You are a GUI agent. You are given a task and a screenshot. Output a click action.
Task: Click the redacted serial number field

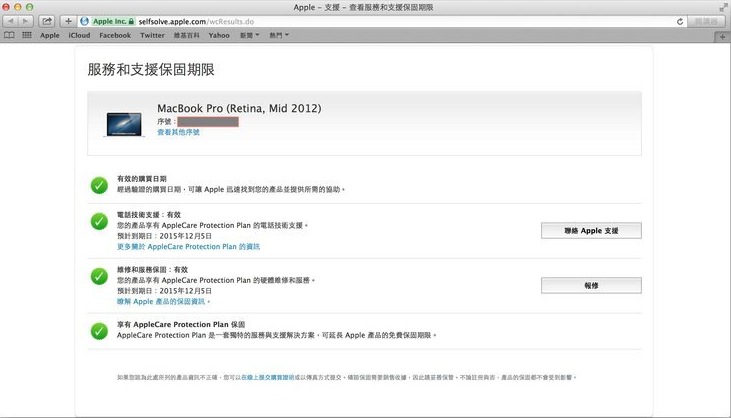tap(208, 122)
